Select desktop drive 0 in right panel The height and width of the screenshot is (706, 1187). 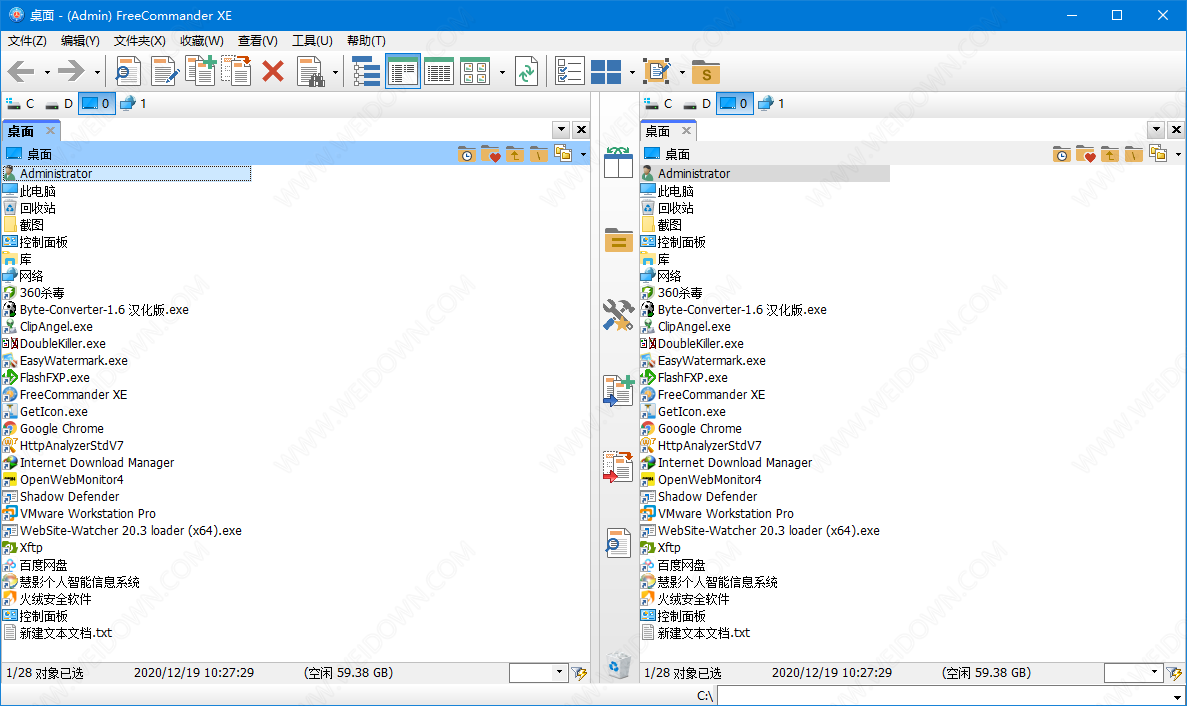(x=734, y=104)
